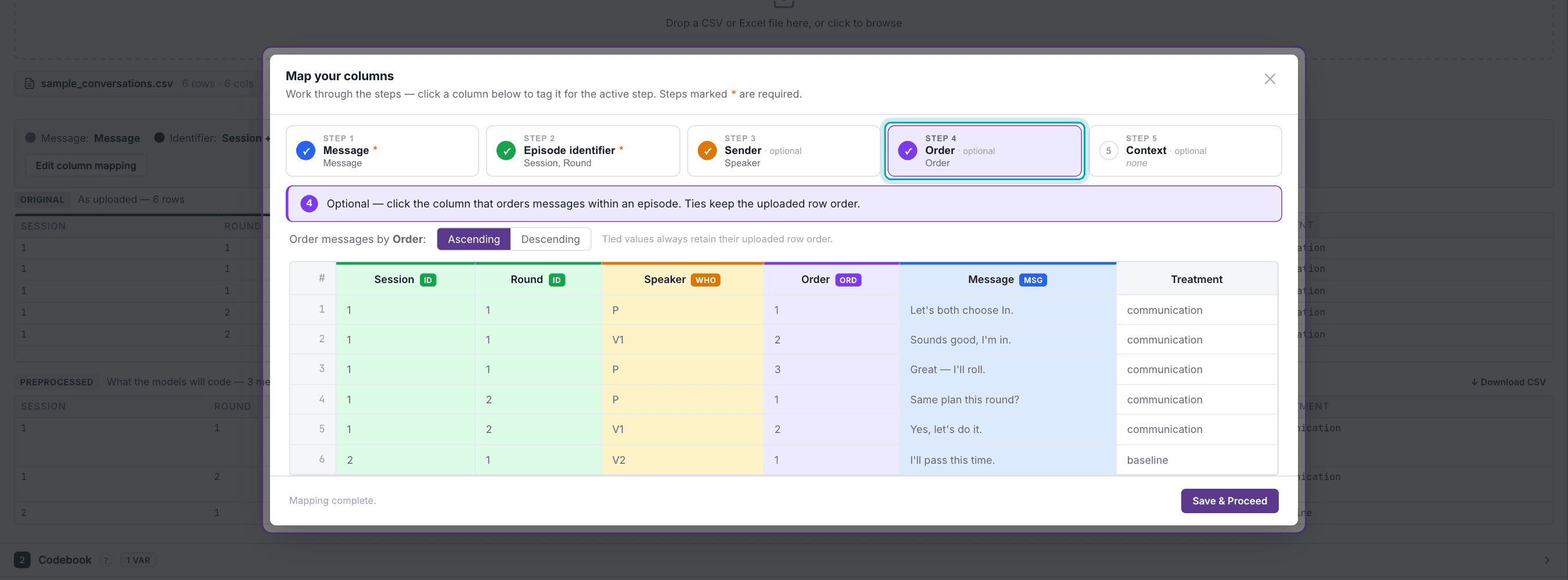Click the "Message: Message" mapping chip behind dialog
The width and height of the screenshot is (1568, 580).
click(83, 138)
